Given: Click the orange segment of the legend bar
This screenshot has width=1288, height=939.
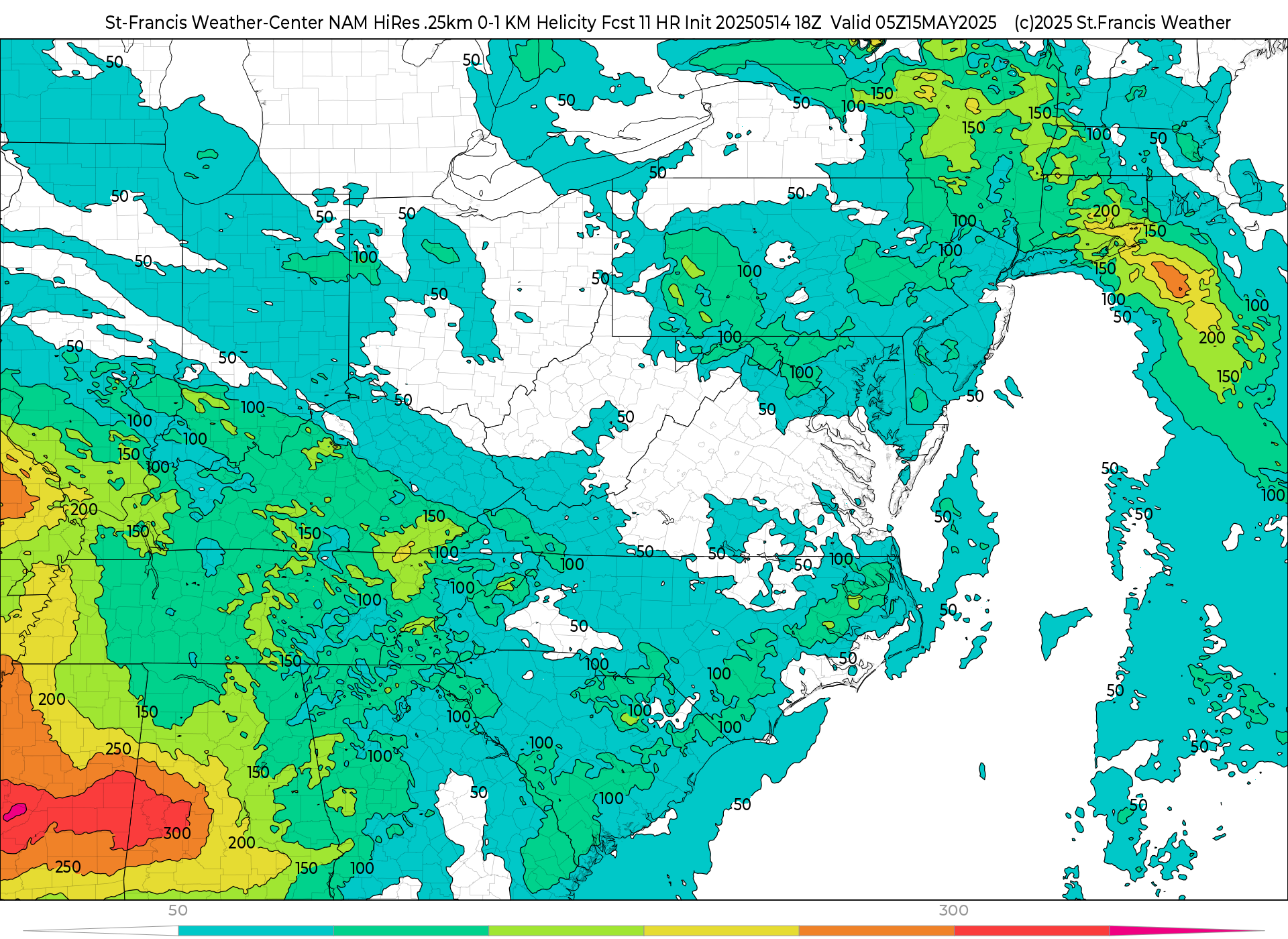Looking at the screenshot, I should (x=876, y=931).
